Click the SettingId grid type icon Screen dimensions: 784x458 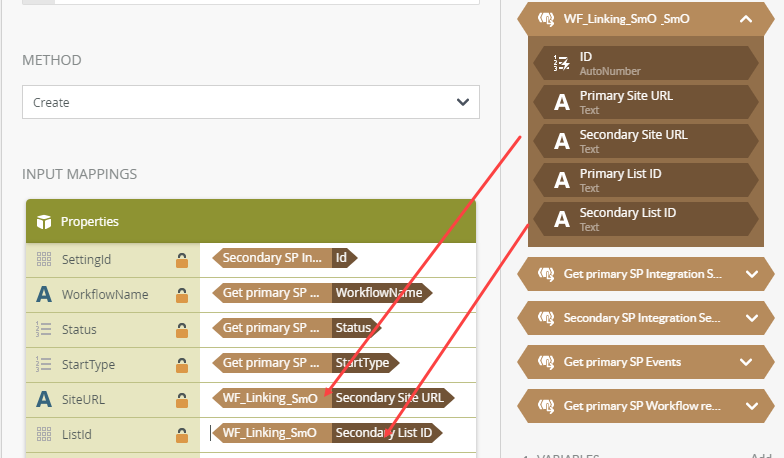point(43,259)
